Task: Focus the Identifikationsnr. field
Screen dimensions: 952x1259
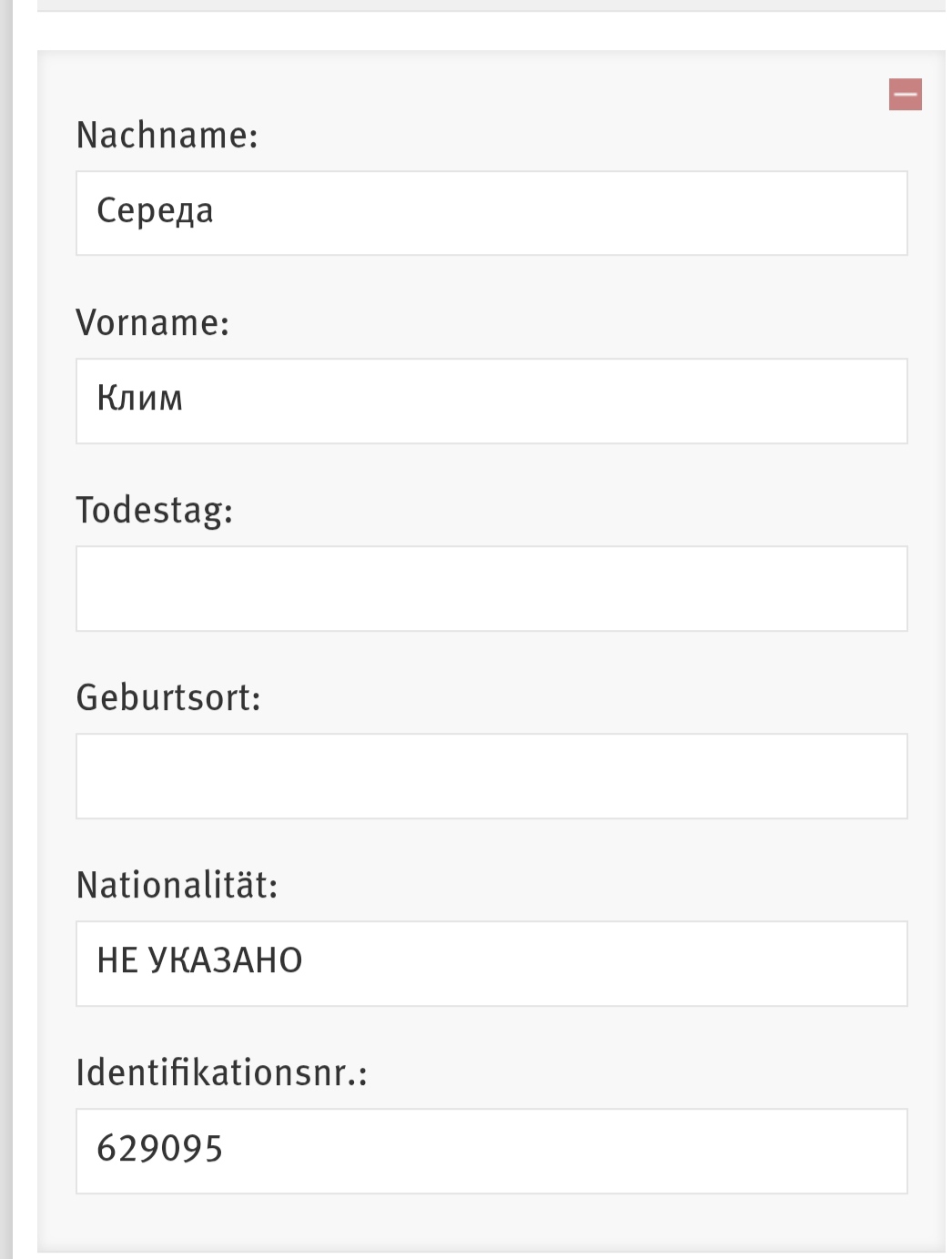Action: click(491, 1151)
